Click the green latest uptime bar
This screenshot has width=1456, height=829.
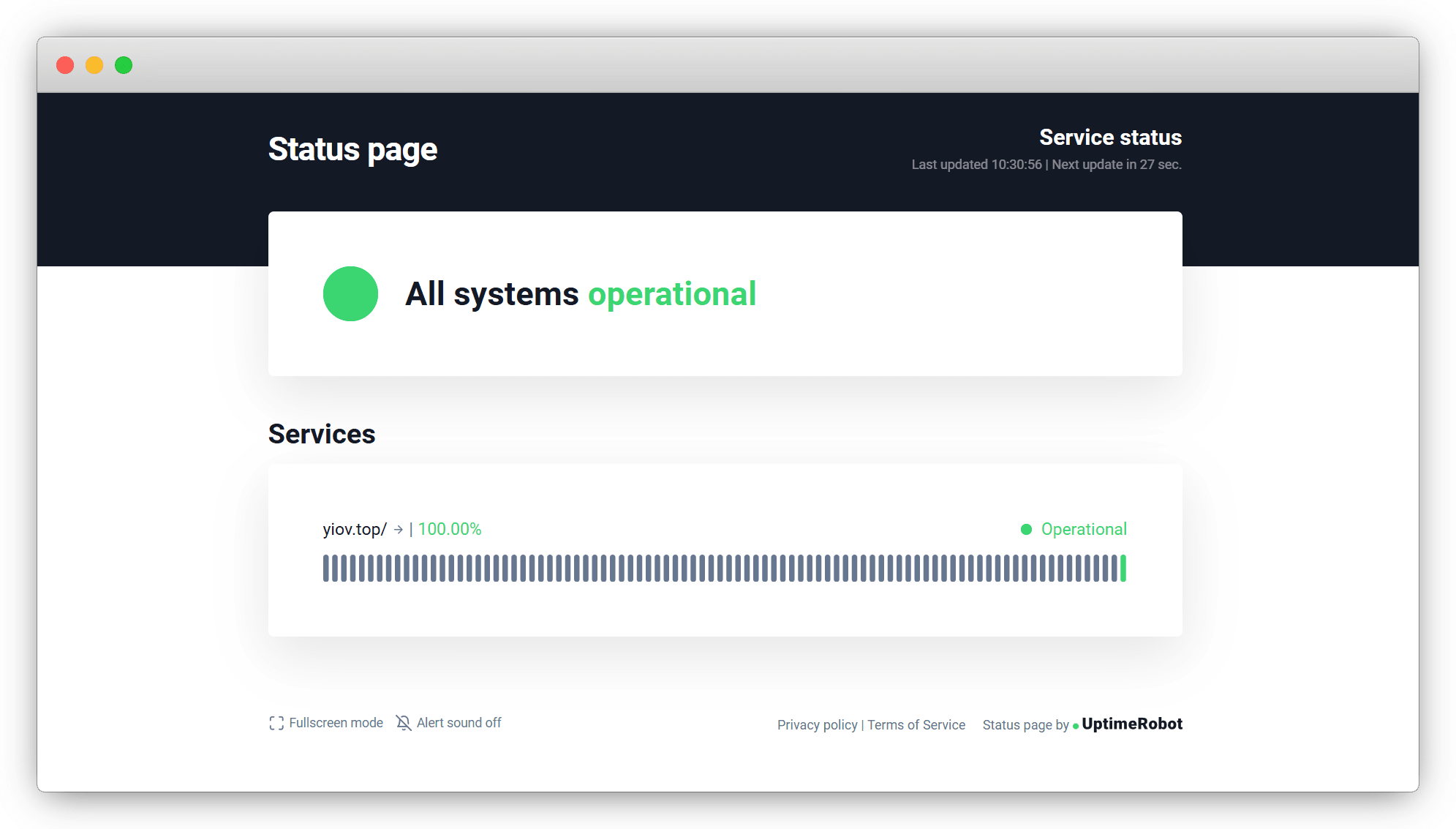pyautogui.click(x=1123, y=569)
